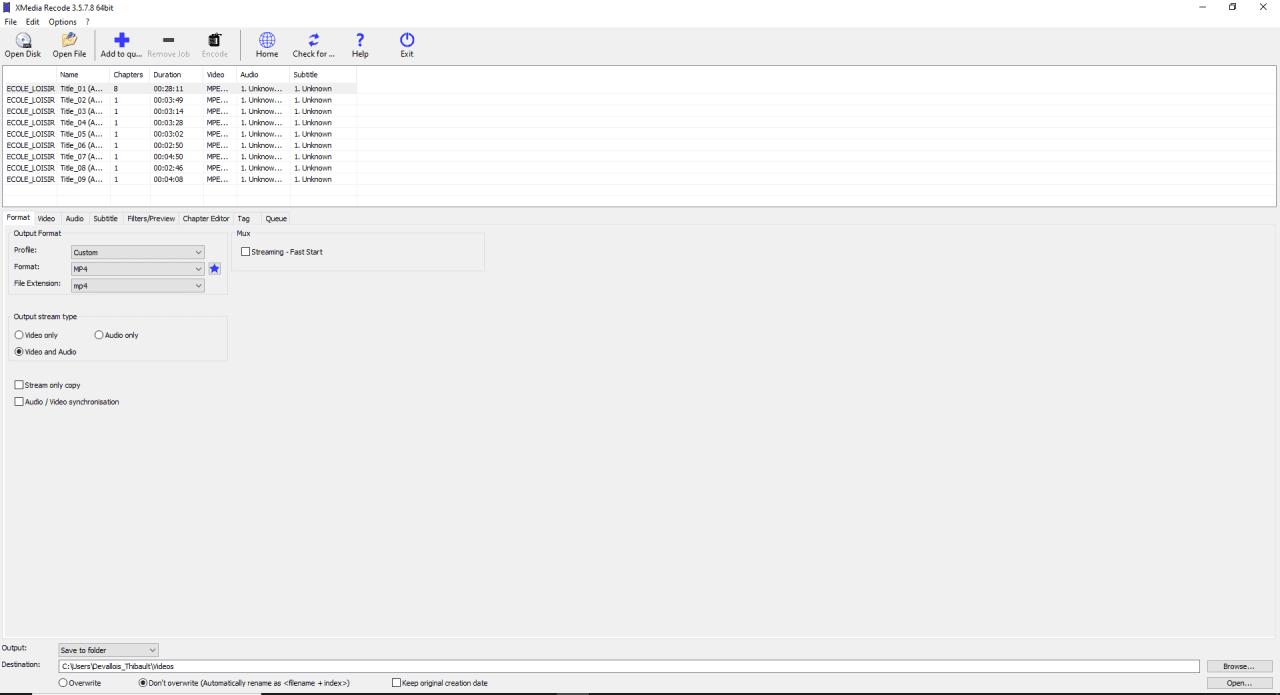Select the Title_07 row in list

pyautogui.click(x=180, y=157)
